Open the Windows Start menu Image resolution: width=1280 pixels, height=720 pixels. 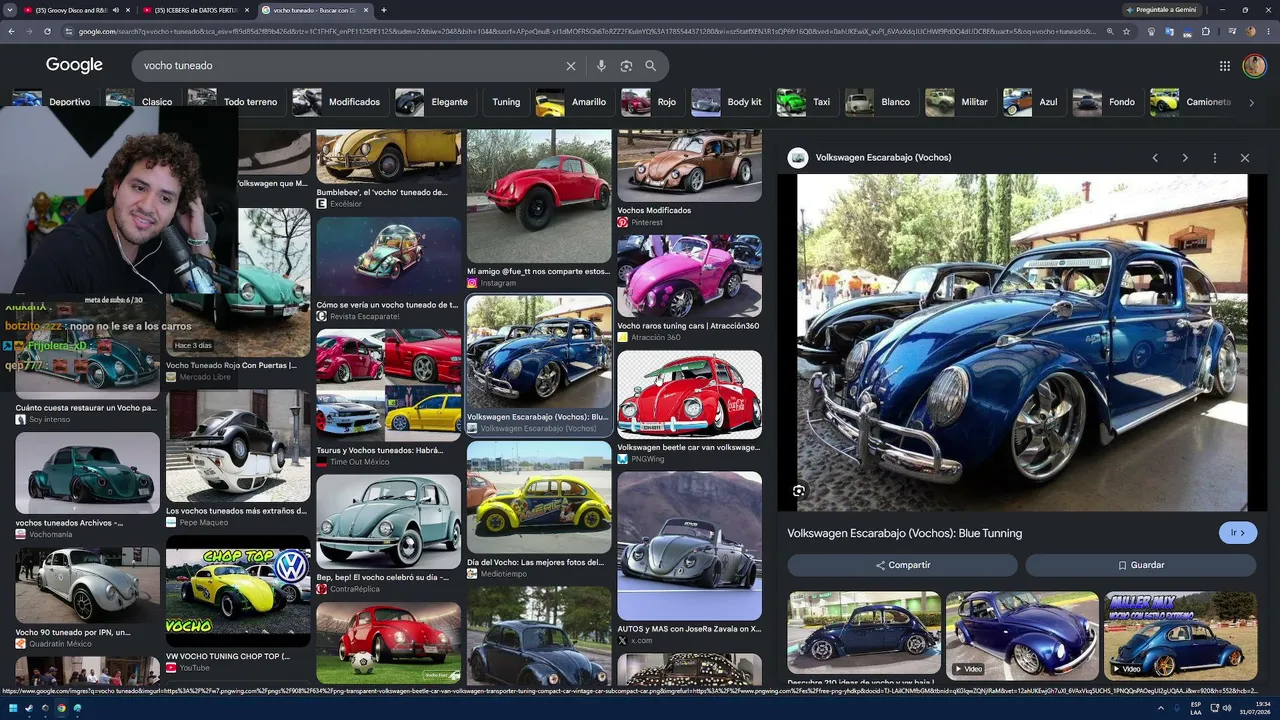(x=11, y=708)
